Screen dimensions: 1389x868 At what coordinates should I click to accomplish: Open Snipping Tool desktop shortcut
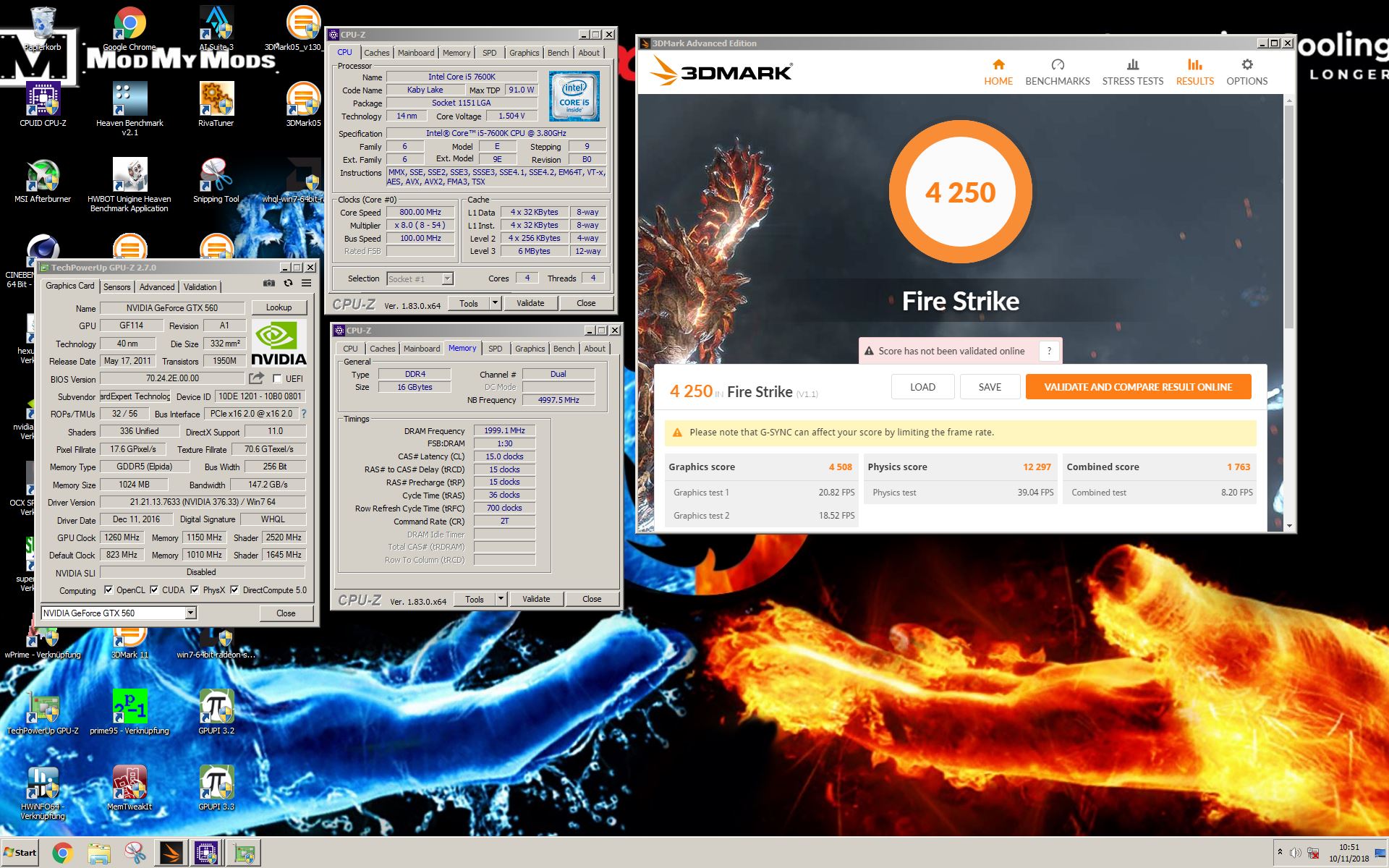click(x=216, y=181)
